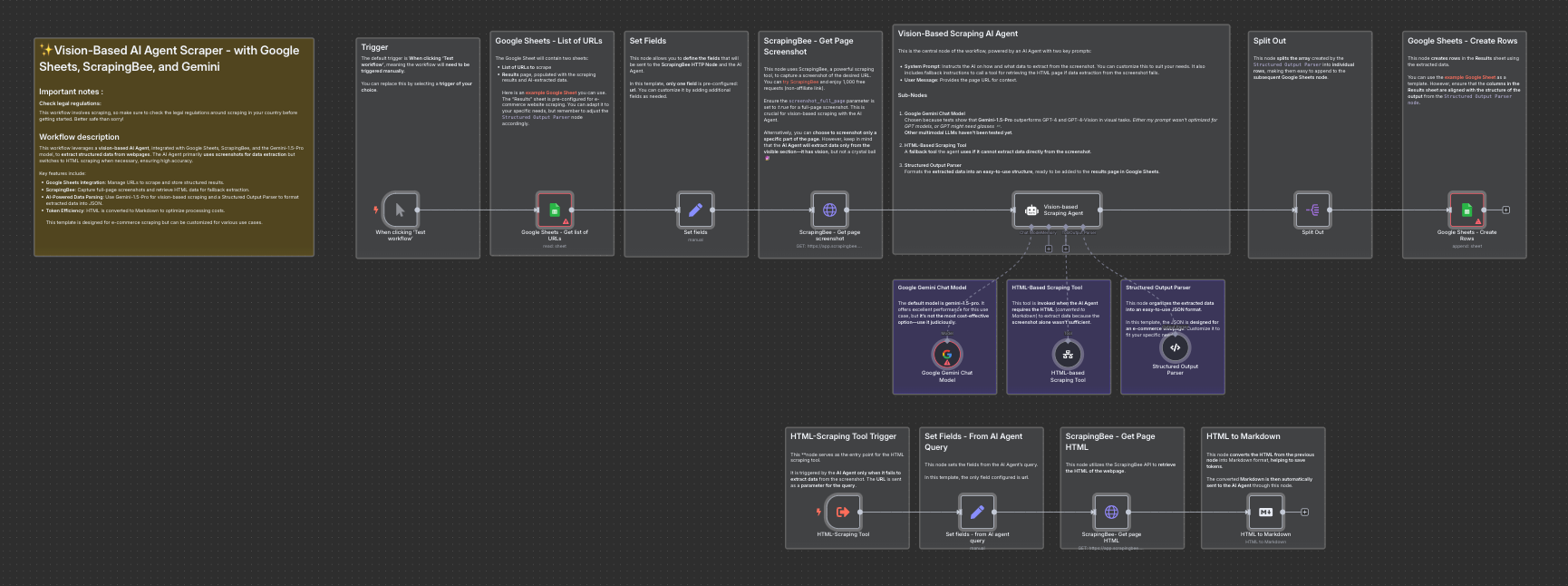Open the 'example Google Sheet' link in List of URLs note

tap(551, 93)
